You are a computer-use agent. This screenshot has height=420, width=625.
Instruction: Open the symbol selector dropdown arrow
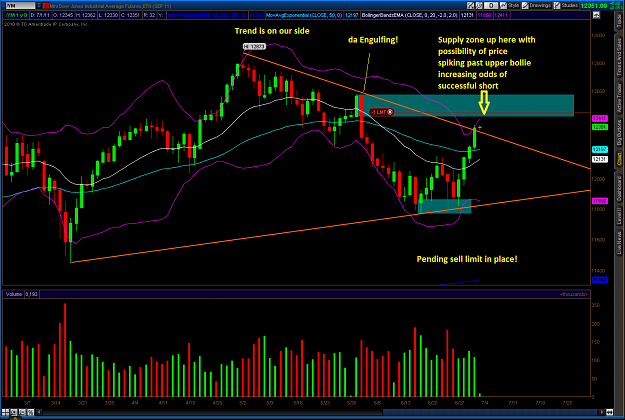(39, 6)
